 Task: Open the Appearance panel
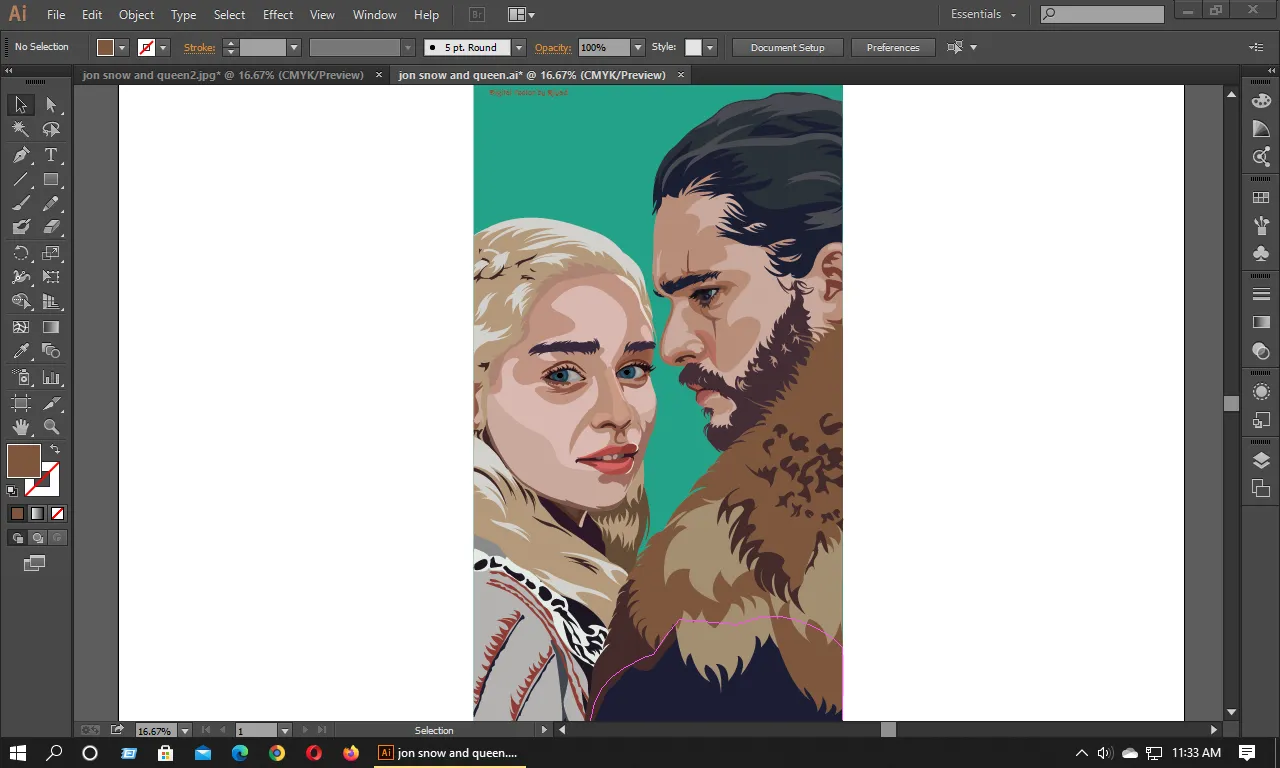click(1261, 392)
